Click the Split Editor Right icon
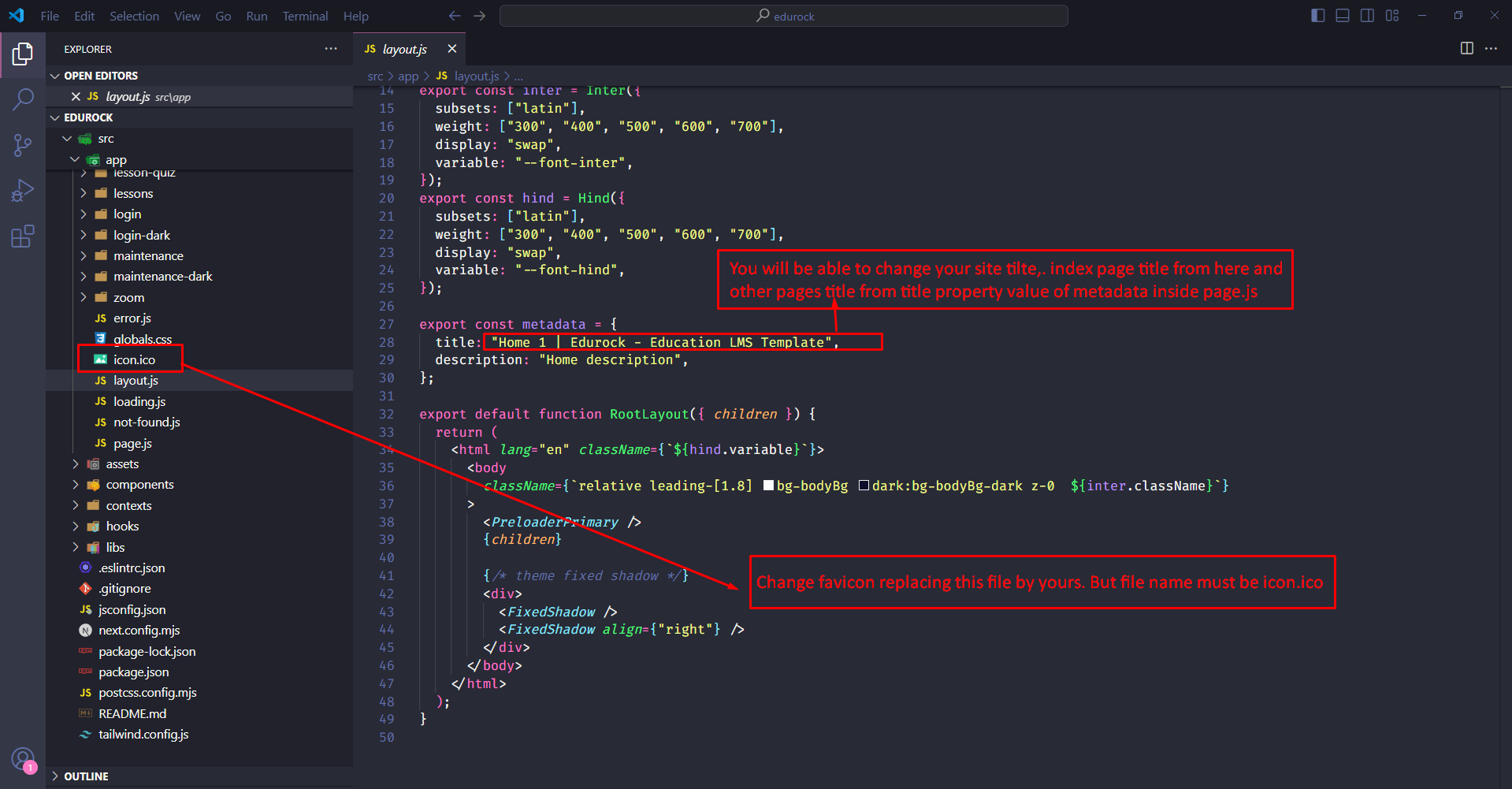Screen dimensions: 1512x789 1466,49
